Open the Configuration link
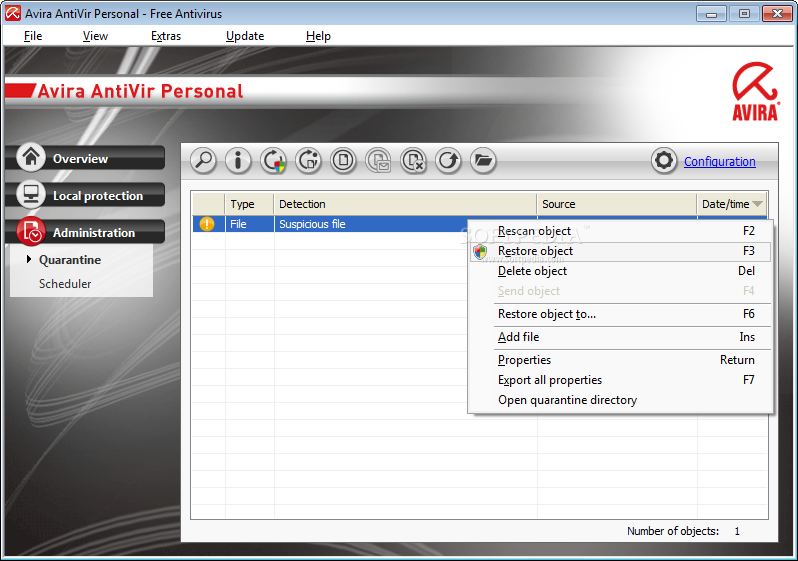798x561 pixels. tap(720, 161)
